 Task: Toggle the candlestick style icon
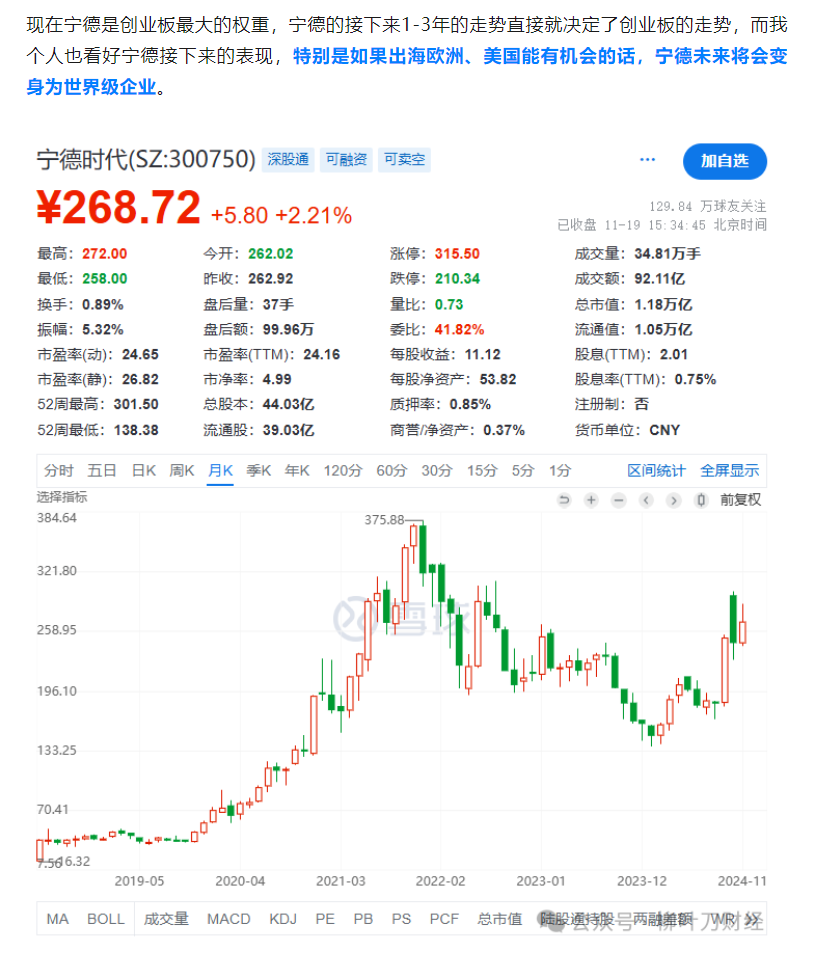701,500
